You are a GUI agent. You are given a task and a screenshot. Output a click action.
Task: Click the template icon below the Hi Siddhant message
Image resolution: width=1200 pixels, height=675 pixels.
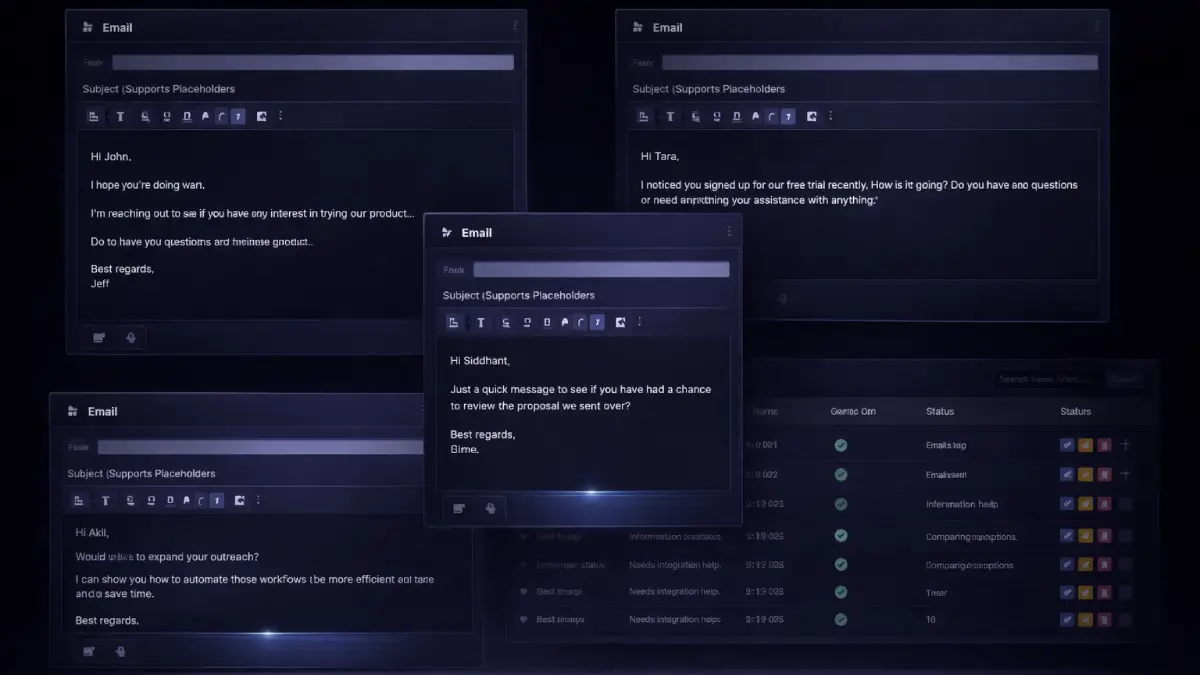click(459, 508)
